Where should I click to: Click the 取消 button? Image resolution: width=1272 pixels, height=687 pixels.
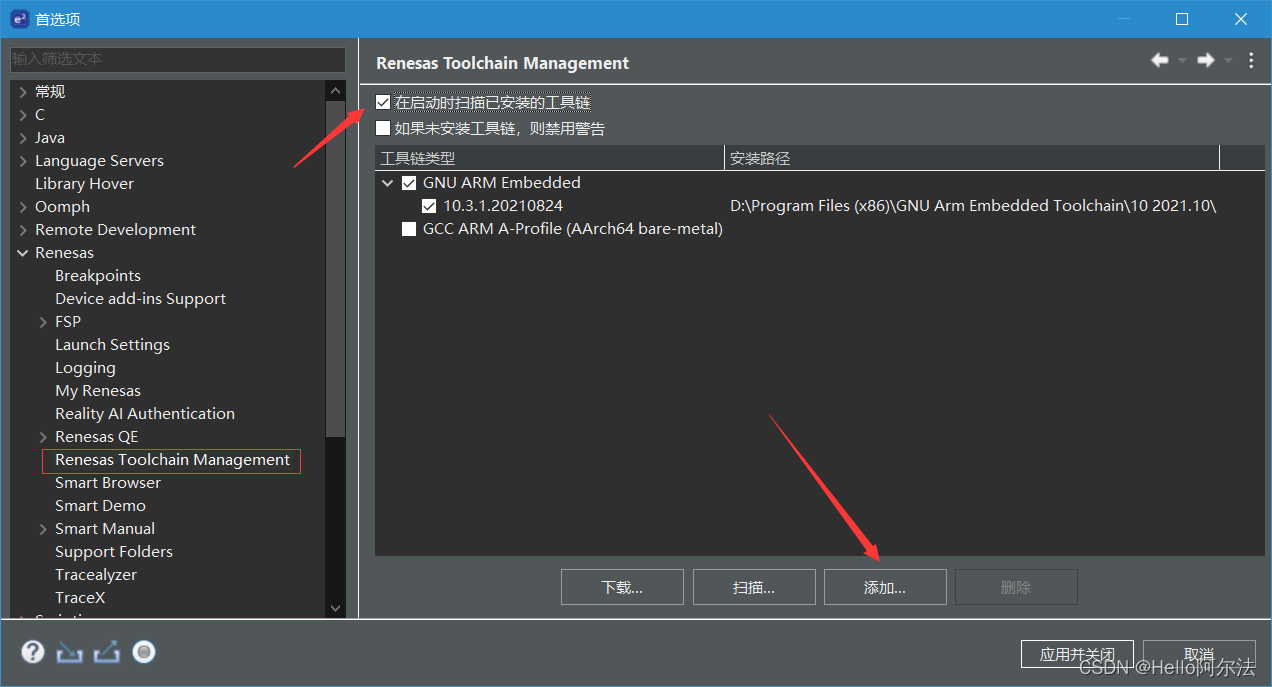point(1199,655)
